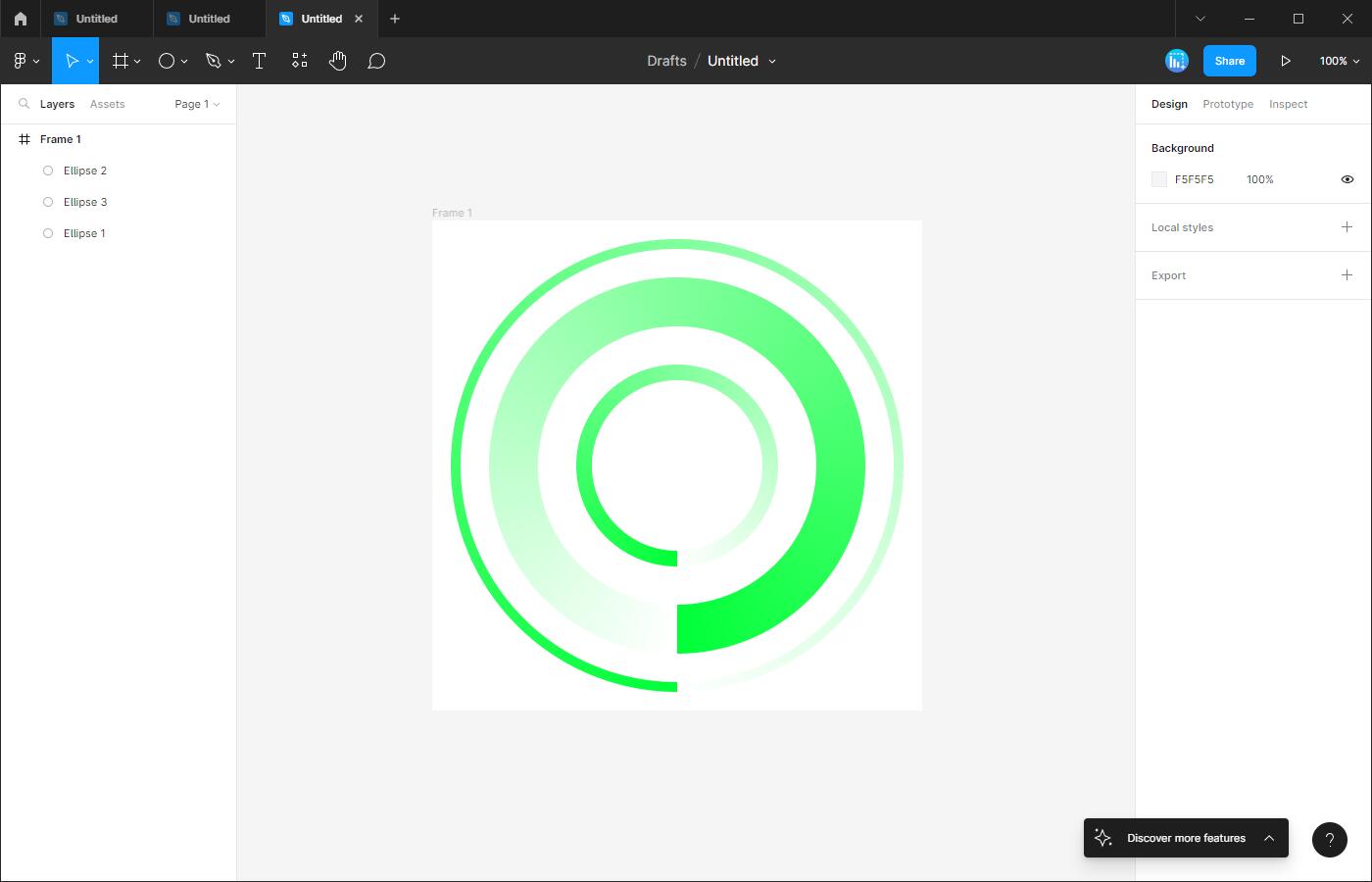Select the Comment tool
This screenshot has height=882, width=1372.
(x=376, y=61)
